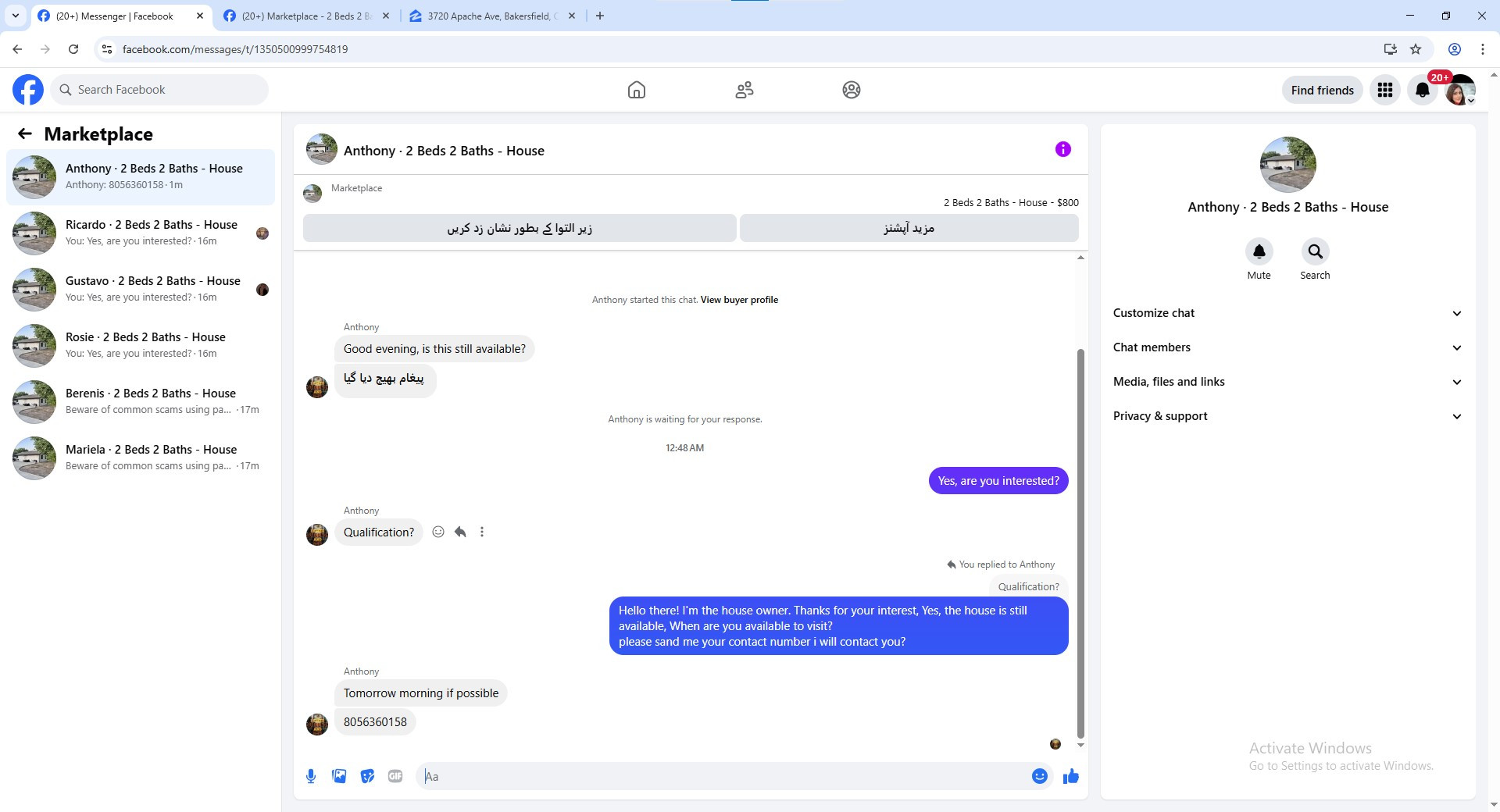The width and height of the screenshot is (1500, 812).
Task: View site information icon in address bar
Action: [x=107, y=49]
